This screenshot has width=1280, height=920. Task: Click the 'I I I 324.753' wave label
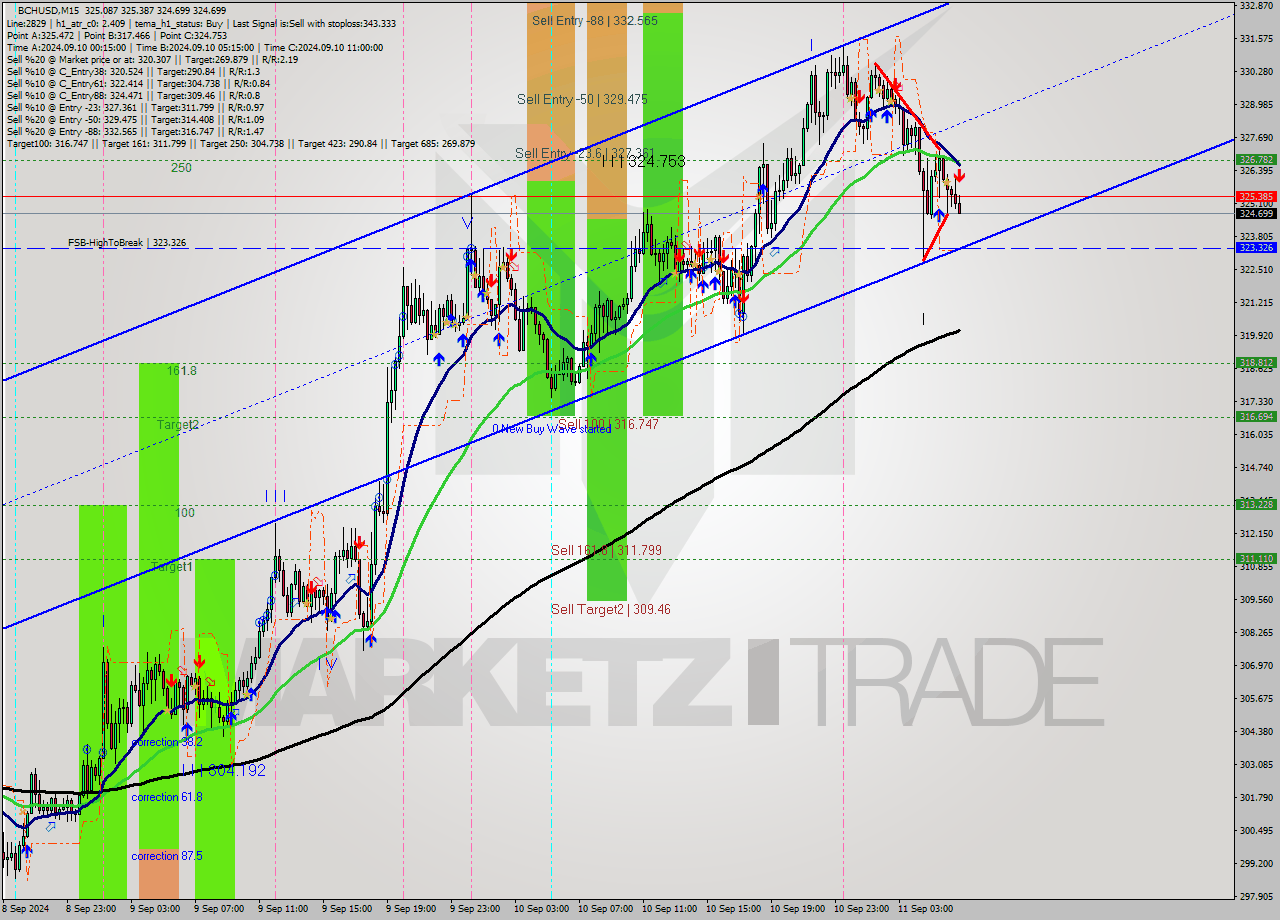click(643, 161)
